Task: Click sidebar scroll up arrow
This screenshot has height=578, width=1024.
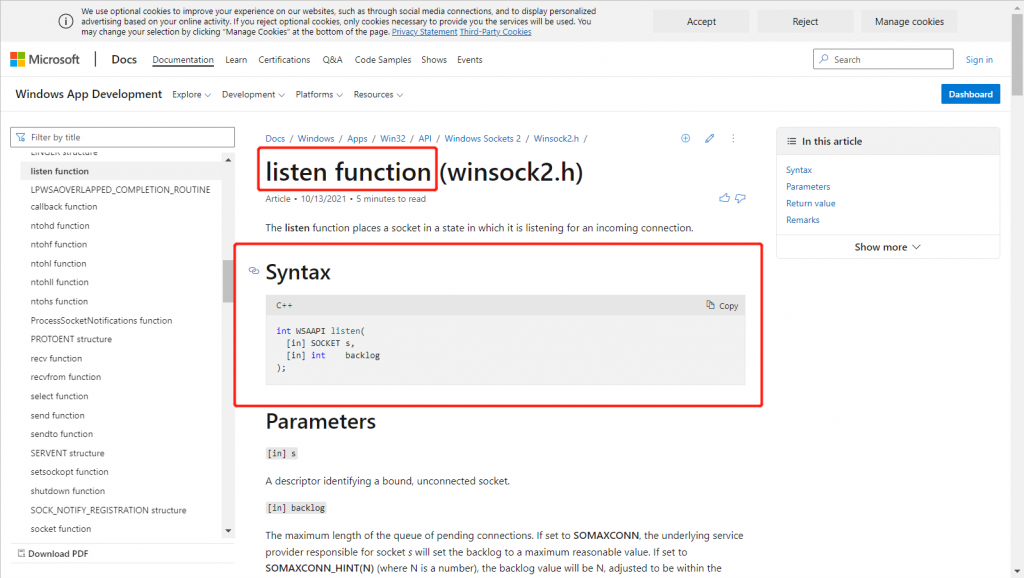Action: click(x=228, y=160)
